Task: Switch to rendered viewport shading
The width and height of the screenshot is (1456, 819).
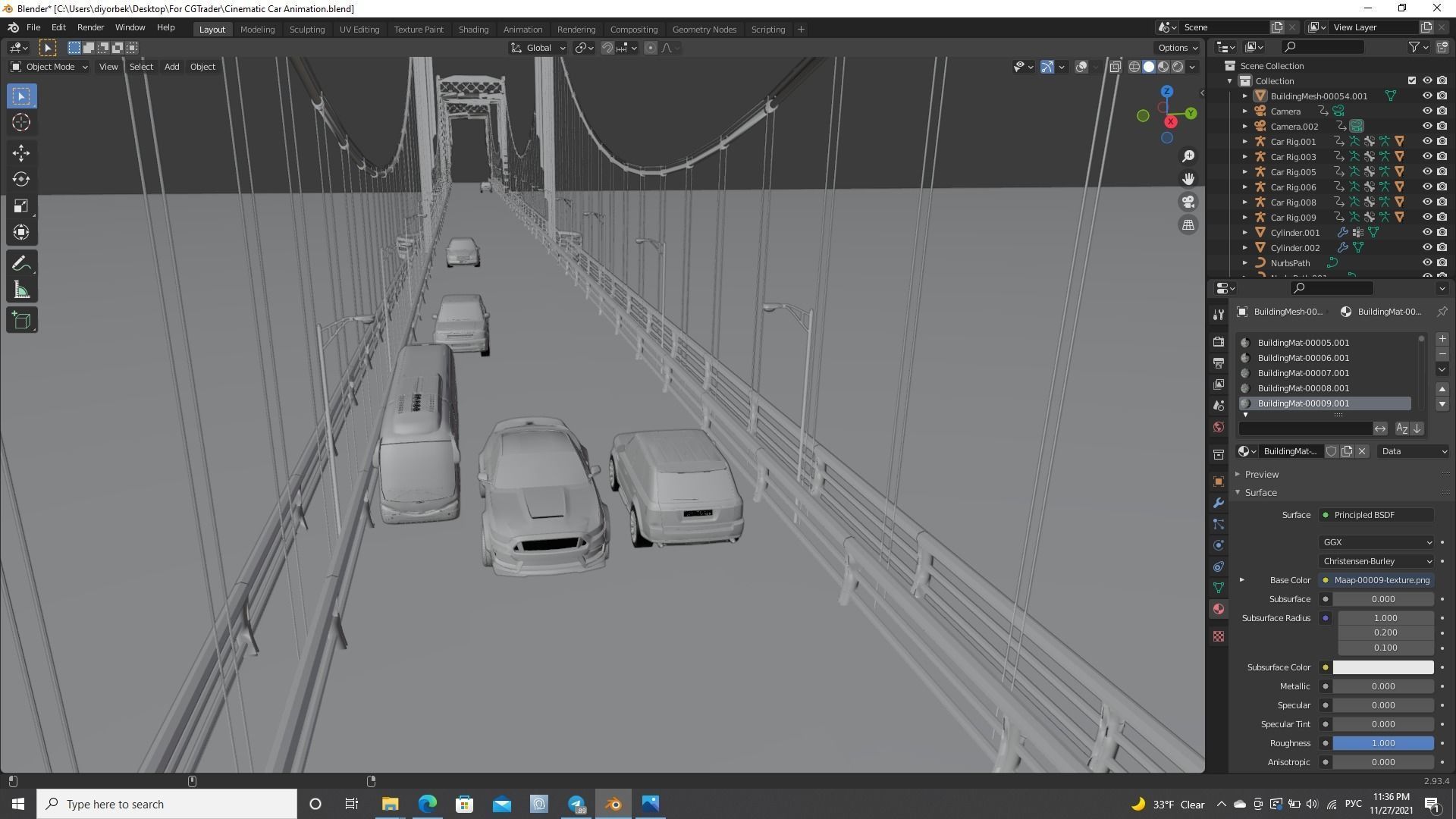Action: tap(1178, 67)
